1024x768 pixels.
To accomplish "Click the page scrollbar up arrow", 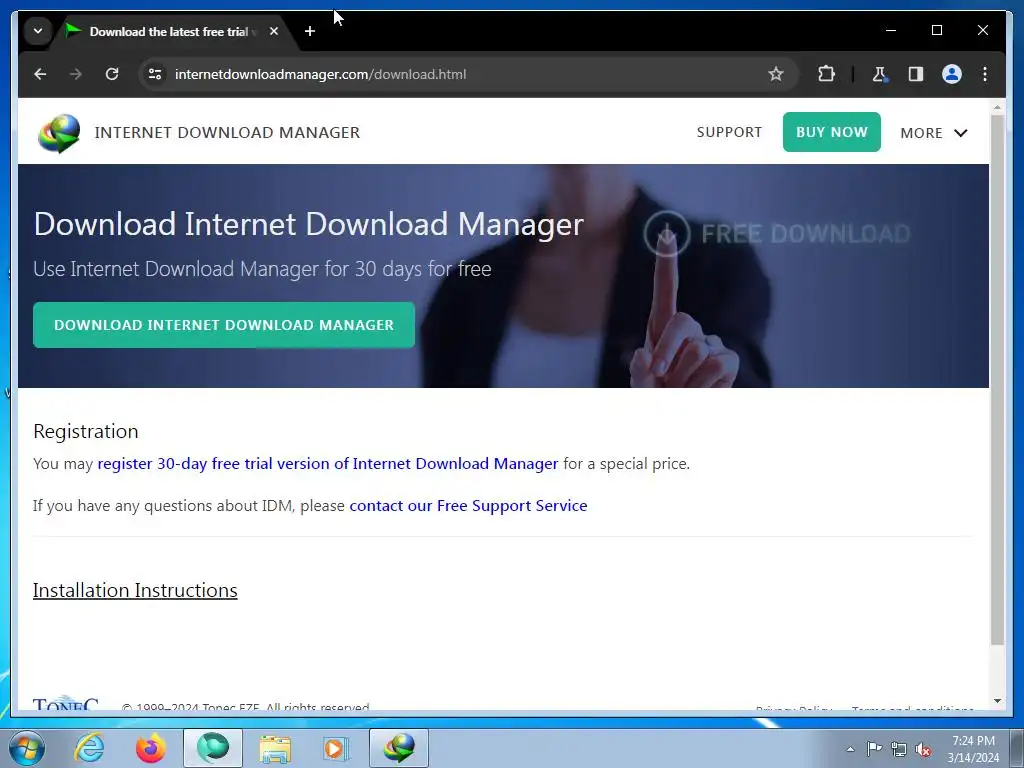I will 997,106.
